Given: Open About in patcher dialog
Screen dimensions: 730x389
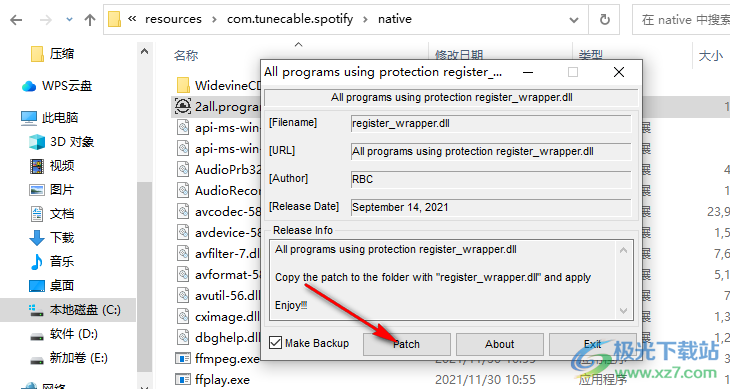Looking at the screenshot, I should tap(500, 344).
